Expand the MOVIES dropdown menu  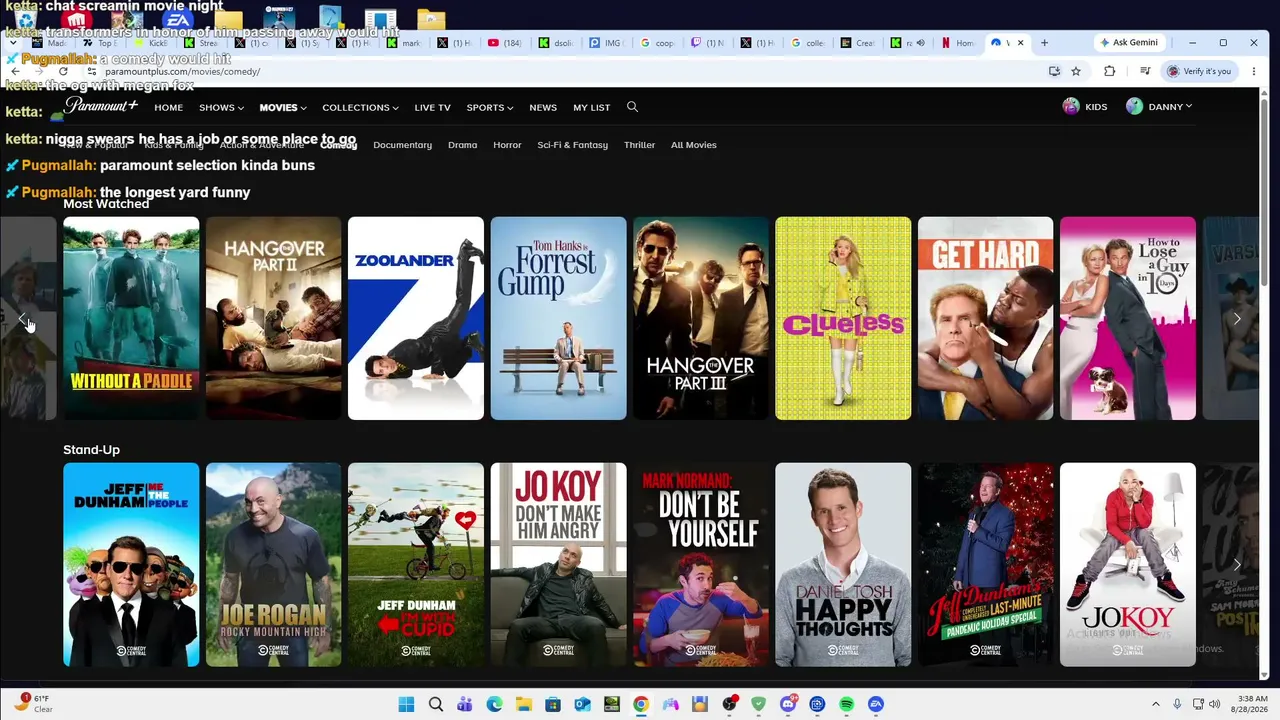tap(283, 107)
